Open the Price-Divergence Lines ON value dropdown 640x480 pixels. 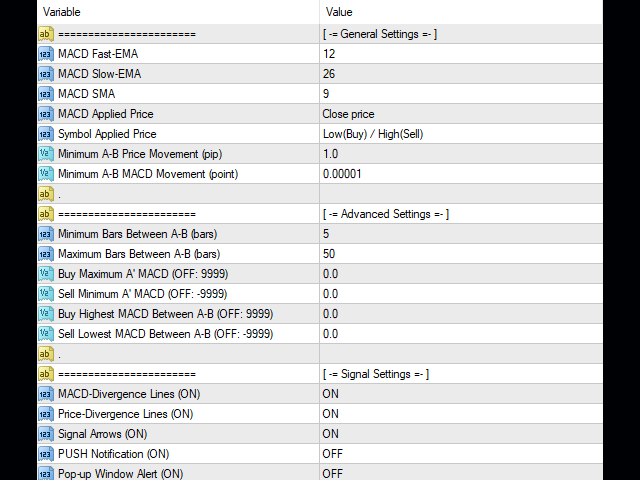point(461,414)
